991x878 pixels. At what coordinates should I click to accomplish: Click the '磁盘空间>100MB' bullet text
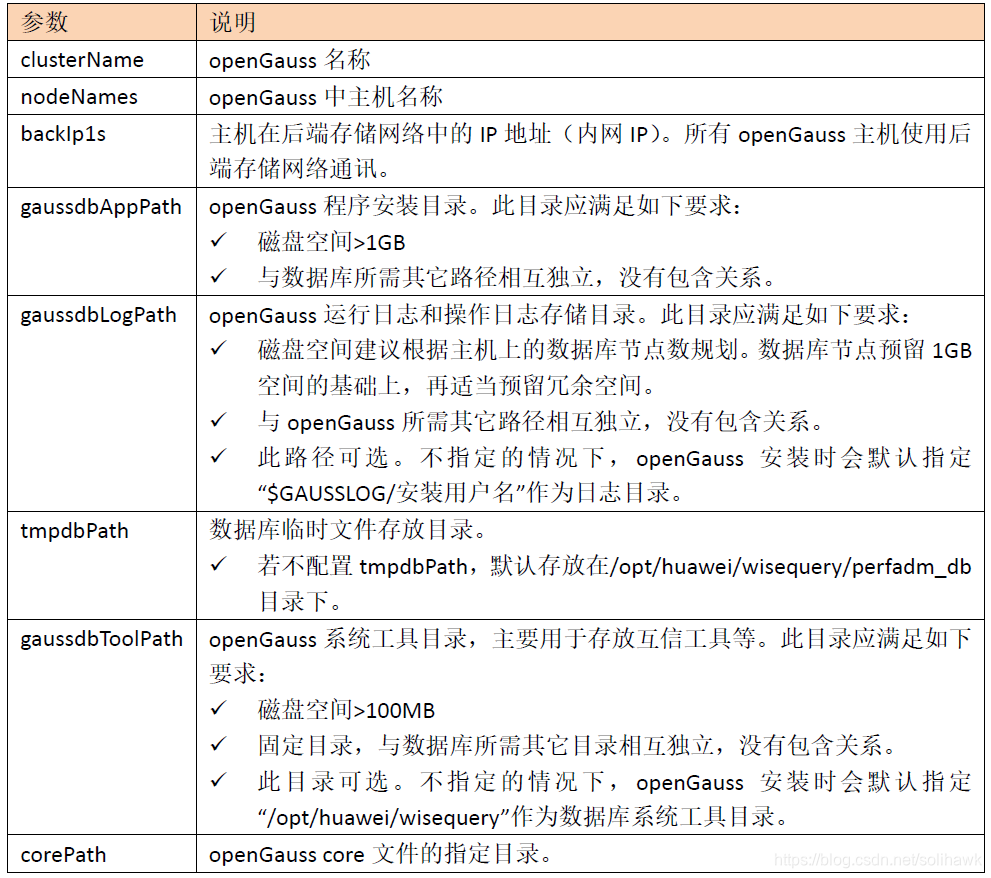coord(346,710)
